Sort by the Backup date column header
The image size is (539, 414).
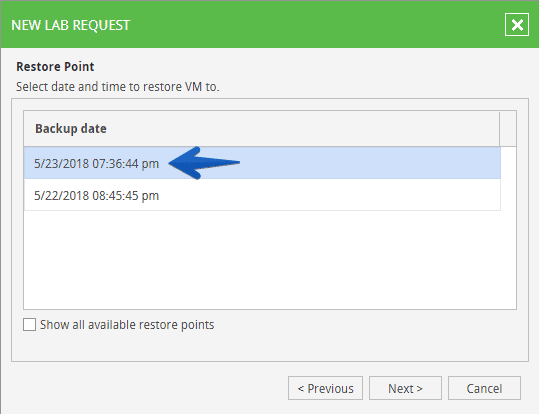pyautogui.click(x=262, y=129)
